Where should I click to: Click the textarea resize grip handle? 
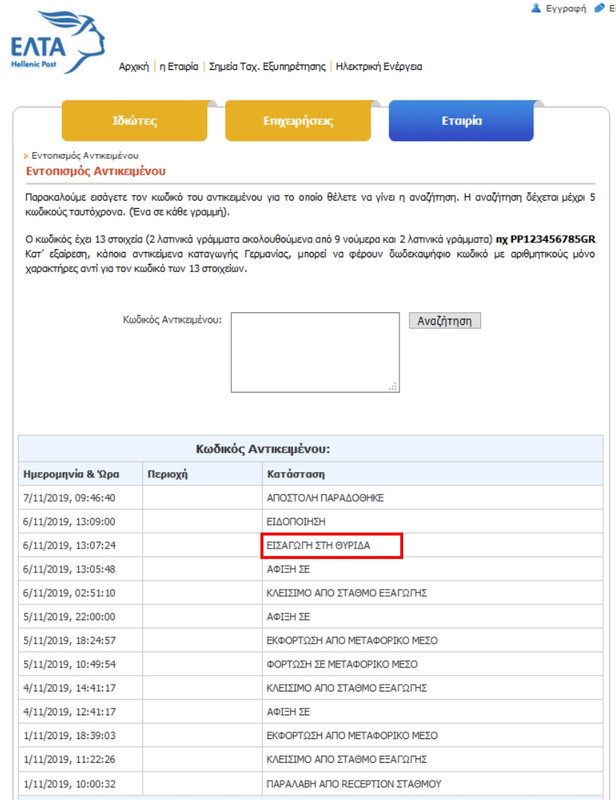(x=393, y=387)
